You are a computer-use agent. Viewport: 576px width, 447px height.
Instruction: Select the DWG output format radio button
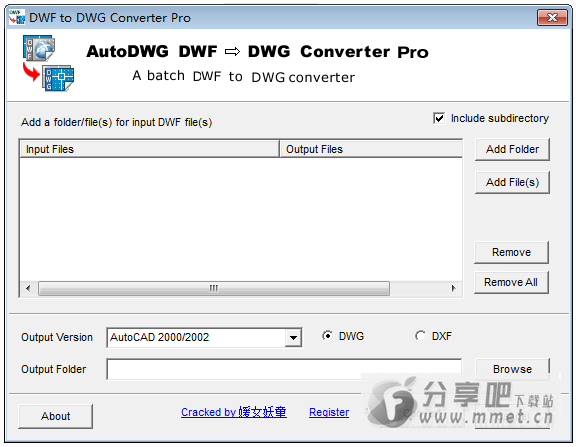click(x=327, y=336)
